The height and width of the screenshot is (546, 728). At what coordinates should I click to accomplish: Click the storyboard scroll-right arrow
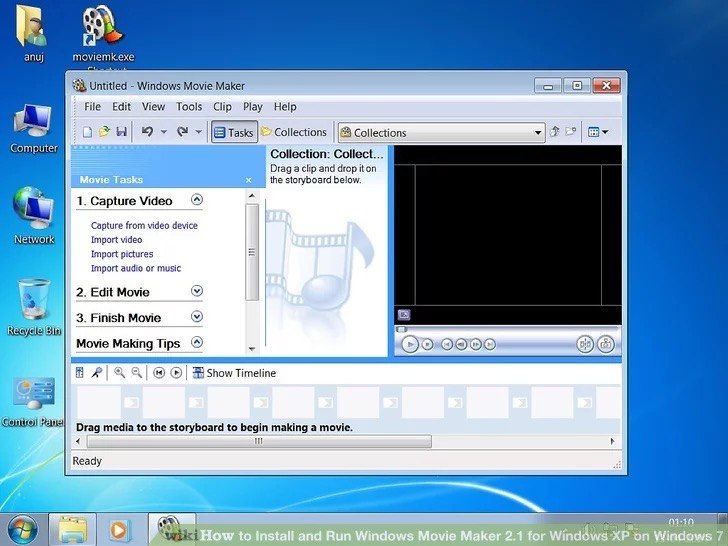click(612, 441)
